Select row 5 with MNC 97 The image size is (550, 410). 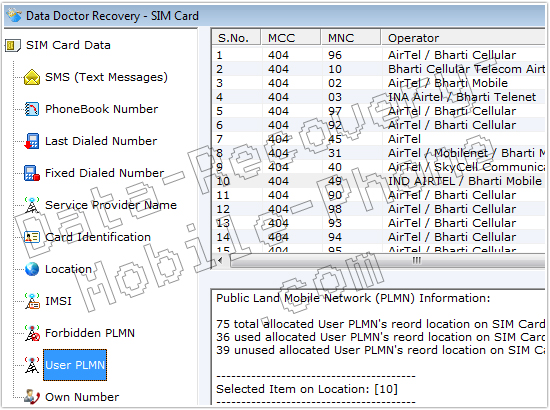click(378, 111)
